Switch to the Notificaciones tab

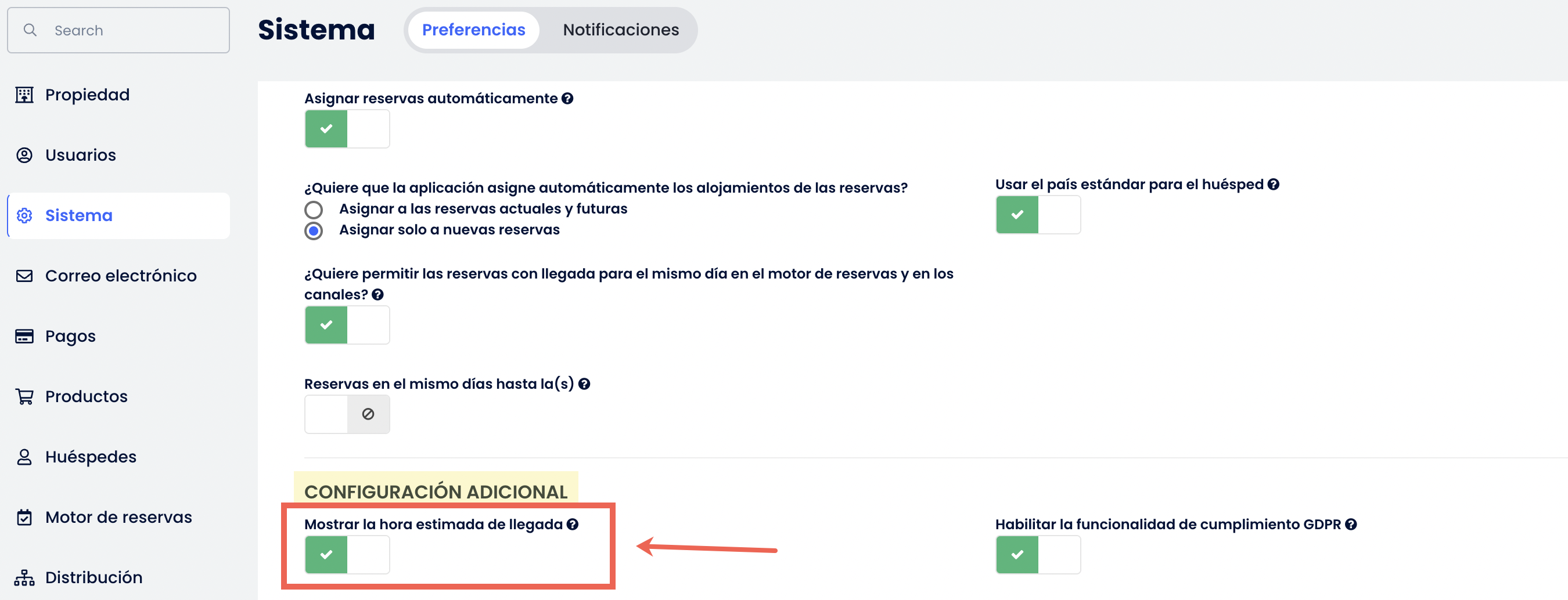(x=620, y=30)
